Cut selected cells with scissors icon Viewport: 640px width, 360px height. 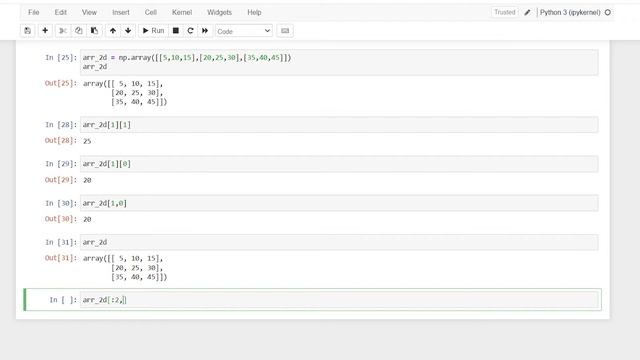[x=63, y=31]
